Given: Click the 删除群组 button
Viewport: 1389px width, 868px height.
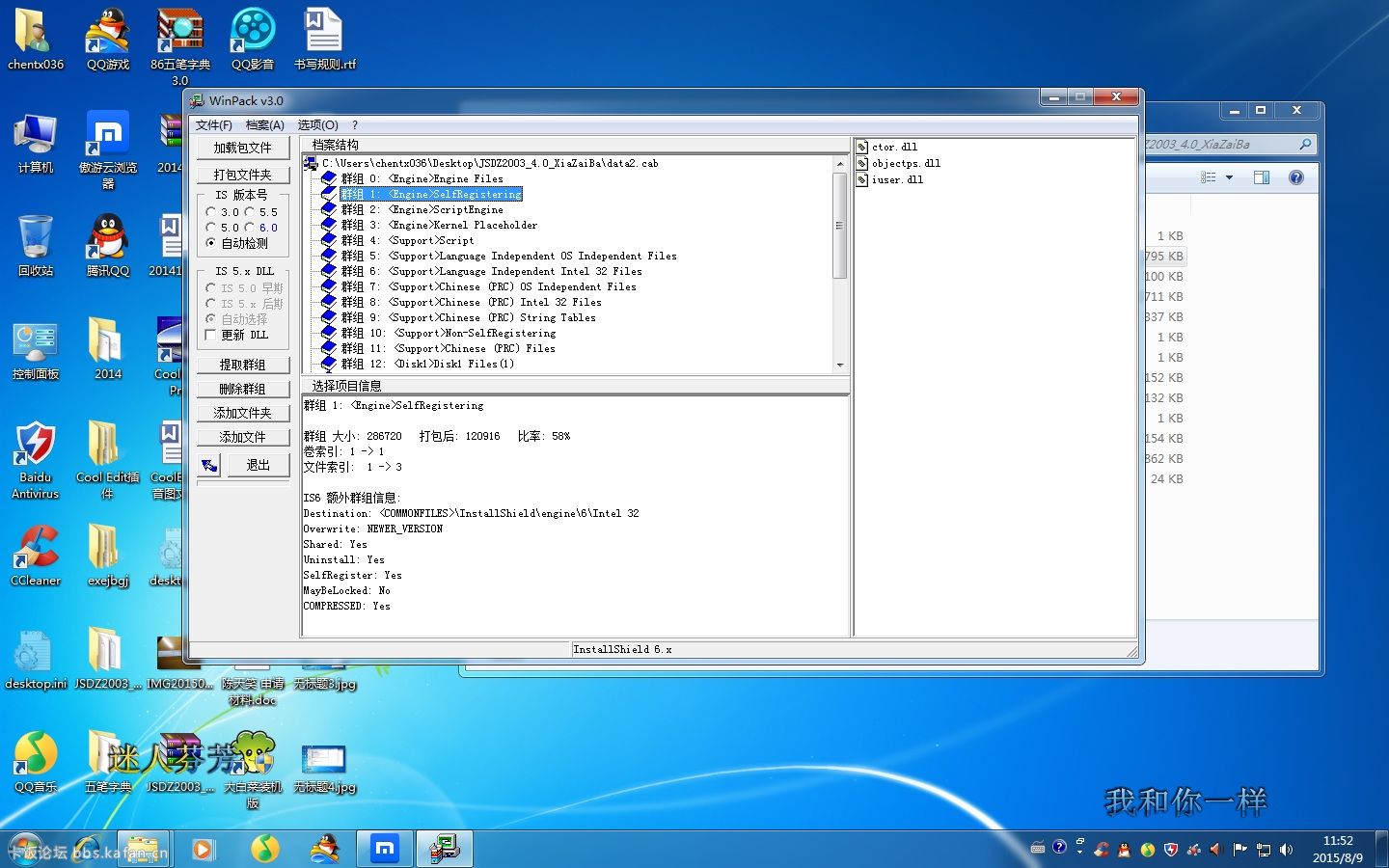Looking at the screenshot, I should 243,389.
